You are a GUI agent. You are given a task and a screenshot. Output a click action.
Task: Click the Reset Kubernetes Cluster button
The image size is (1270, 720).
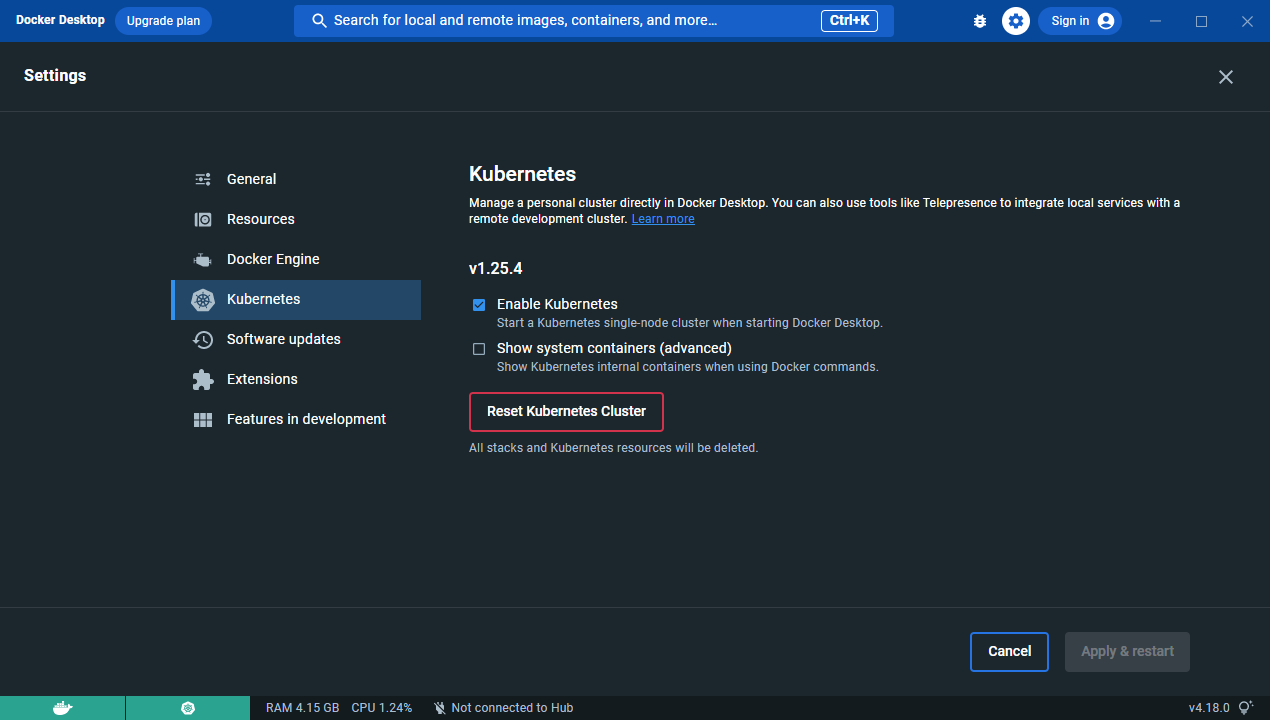566,411
